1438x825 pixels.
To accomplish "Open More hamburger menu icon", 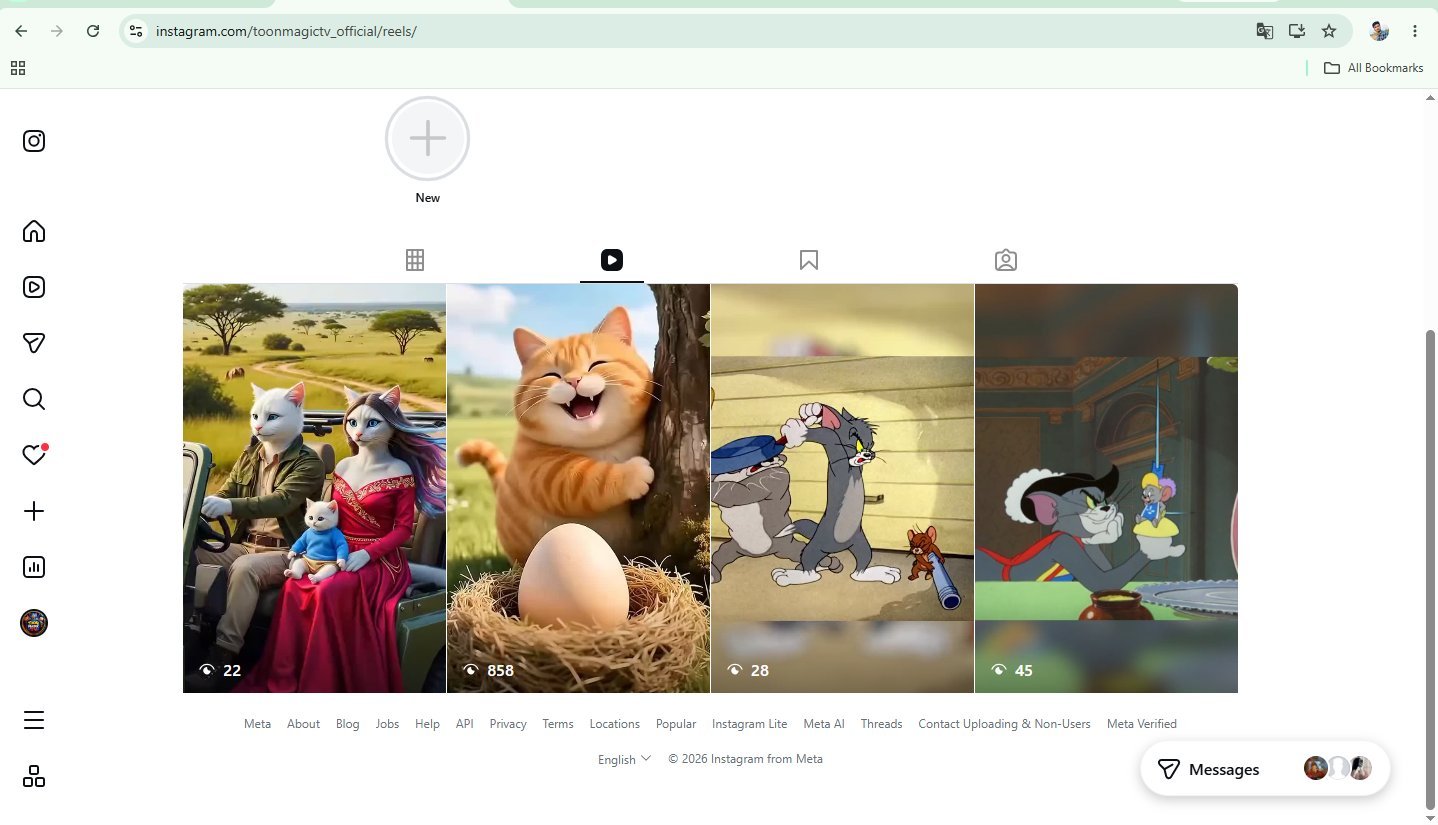I will coord(34,720).
